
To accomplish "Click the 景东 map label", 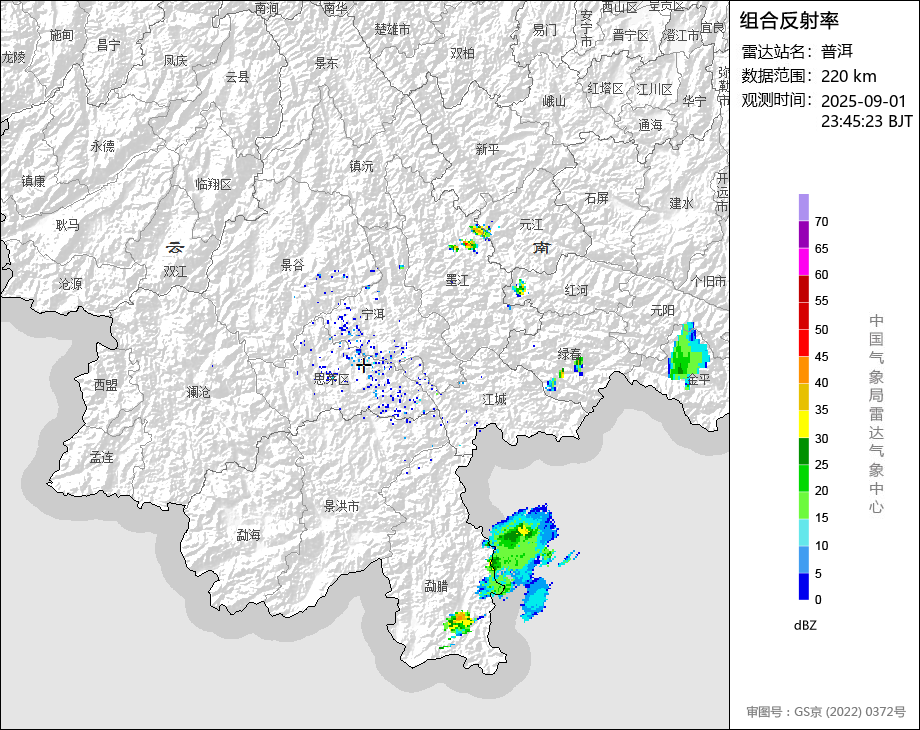I will point(326,63).
